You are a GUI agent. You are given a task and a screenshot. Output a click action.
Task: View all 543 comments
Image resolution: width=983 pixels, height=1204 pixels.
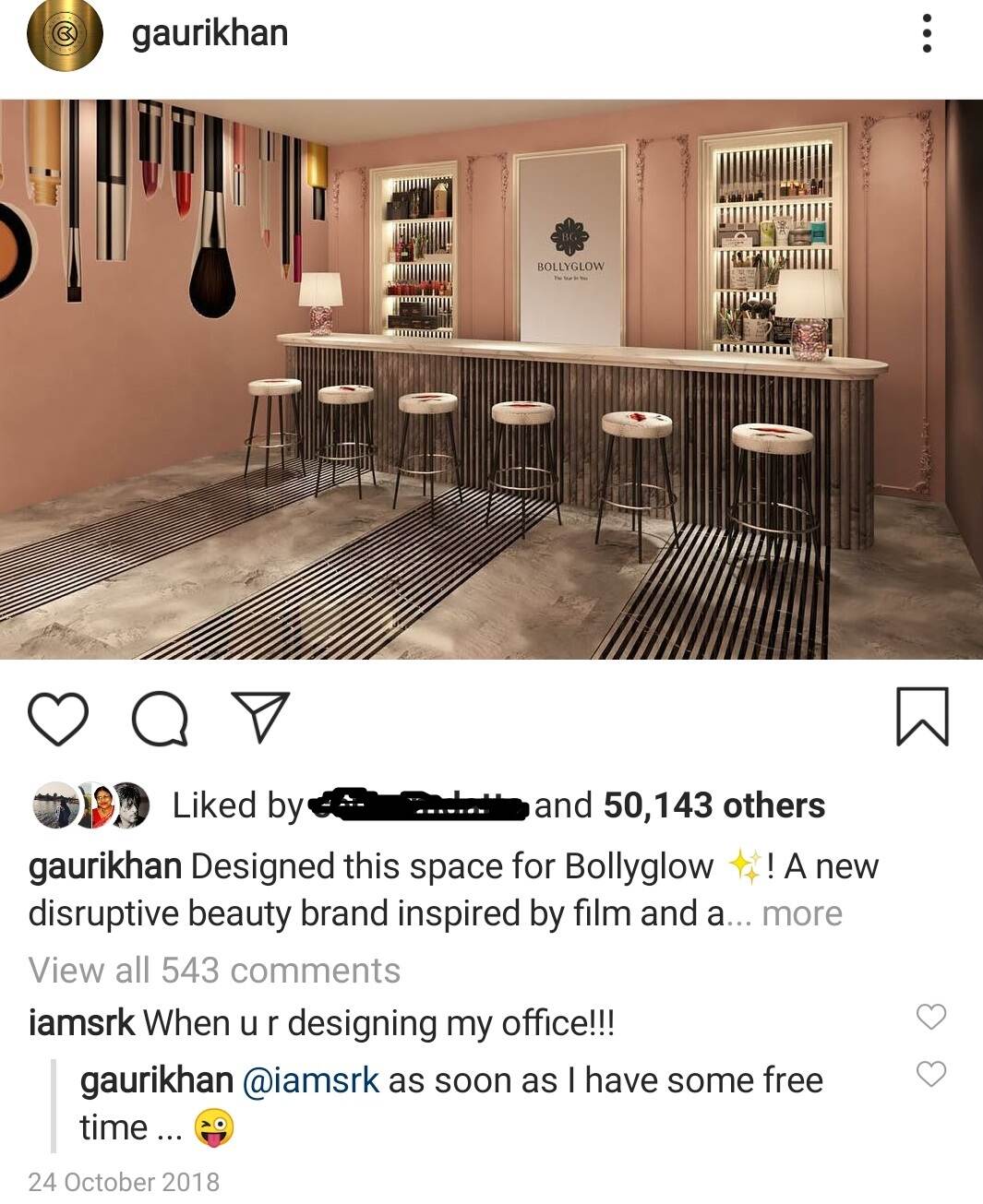coord(214,971)
